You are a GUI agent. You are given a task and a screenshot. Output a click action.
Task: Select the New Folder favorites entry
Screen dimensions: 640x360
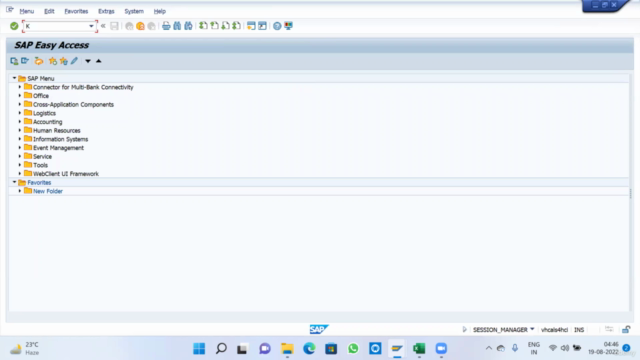pos(48,191)
